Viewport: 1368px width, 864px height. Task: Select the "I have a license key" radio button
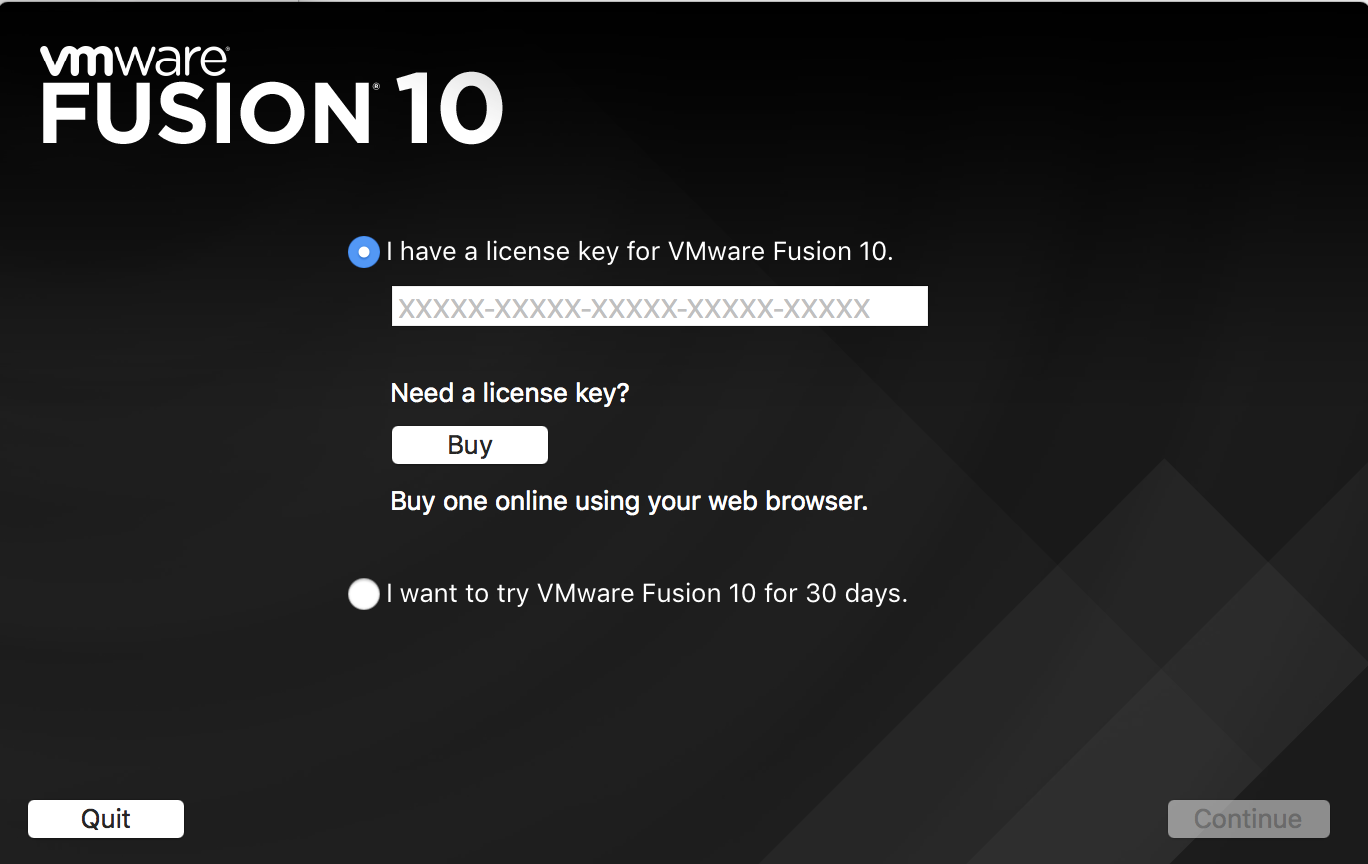(x=363, y=252)
